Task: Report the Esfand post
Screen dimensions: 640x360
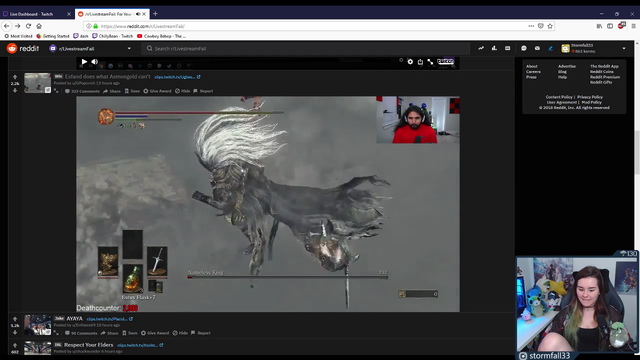Action: [203, 91]
